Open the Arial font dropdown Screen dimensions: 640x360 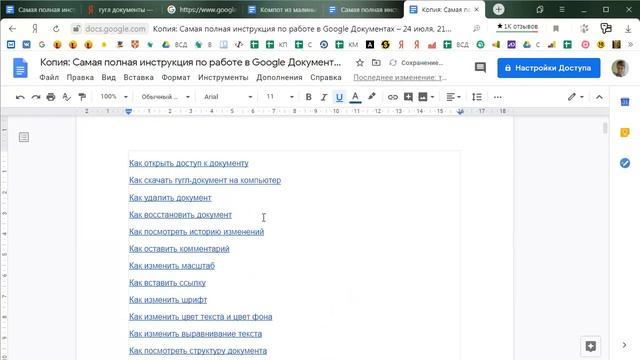[228, 97]
